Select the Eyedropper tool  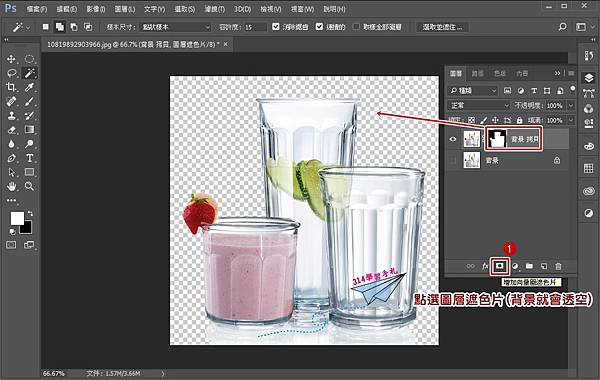point(29,87)
